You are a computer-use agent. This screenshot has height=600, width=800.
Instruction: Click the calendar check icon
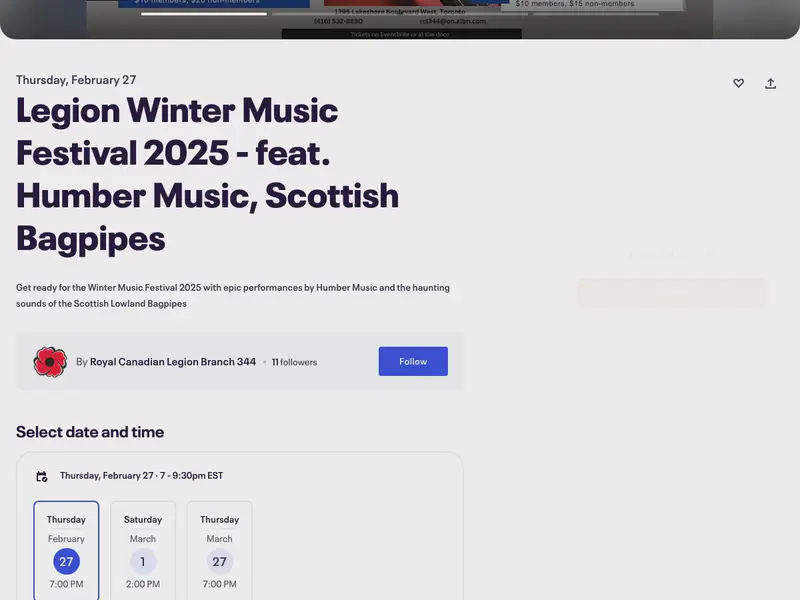tap(42, 477)
